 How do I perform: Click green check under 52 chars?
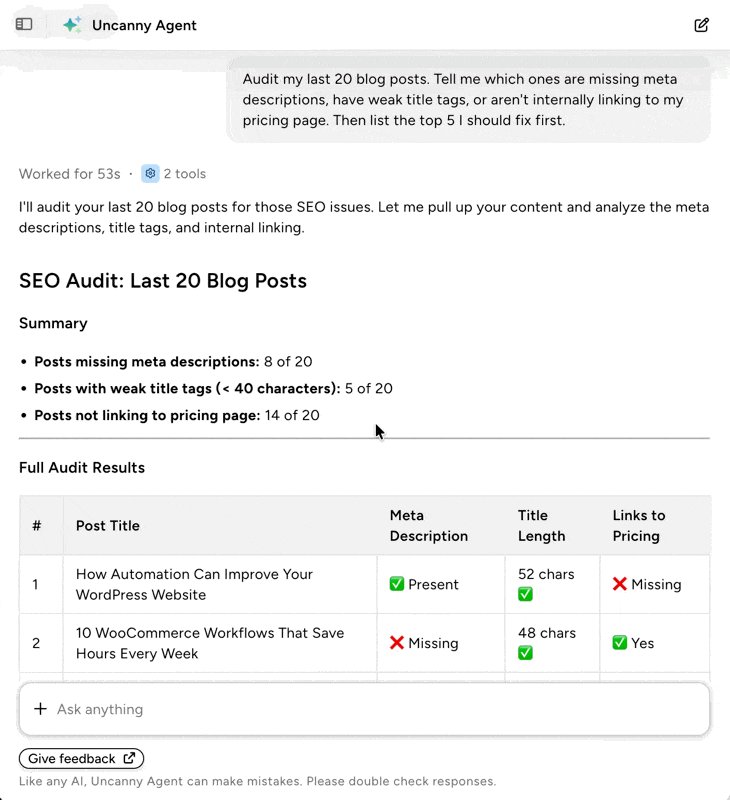coord(525,594)
